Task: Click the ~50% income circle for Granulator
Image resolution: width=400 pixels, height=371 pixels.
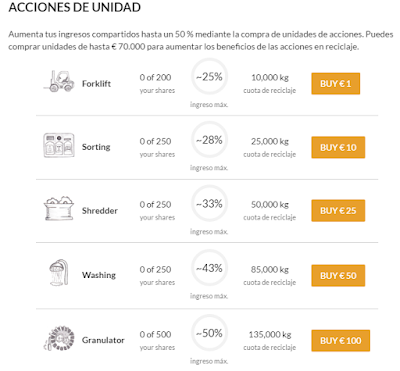Action: pos(209,333)
